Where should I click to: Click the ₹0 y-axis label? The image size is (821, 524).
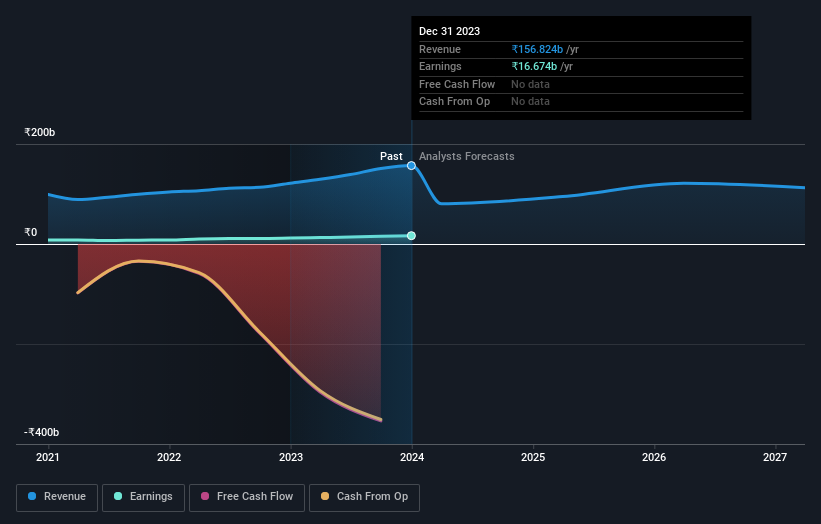tap(30, 232)
